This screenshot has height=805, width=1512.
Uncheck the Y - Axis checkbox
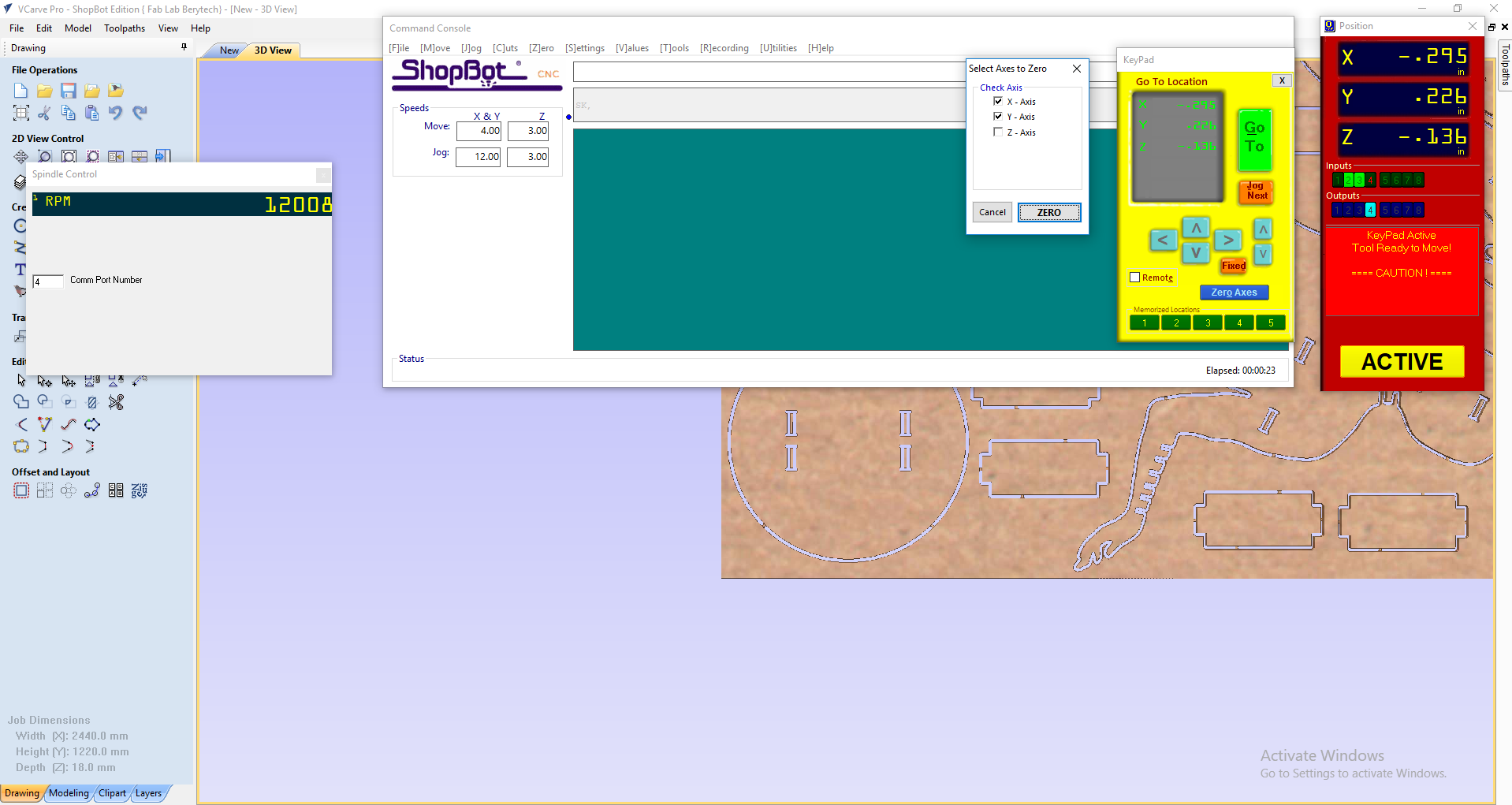coord(998,117)
